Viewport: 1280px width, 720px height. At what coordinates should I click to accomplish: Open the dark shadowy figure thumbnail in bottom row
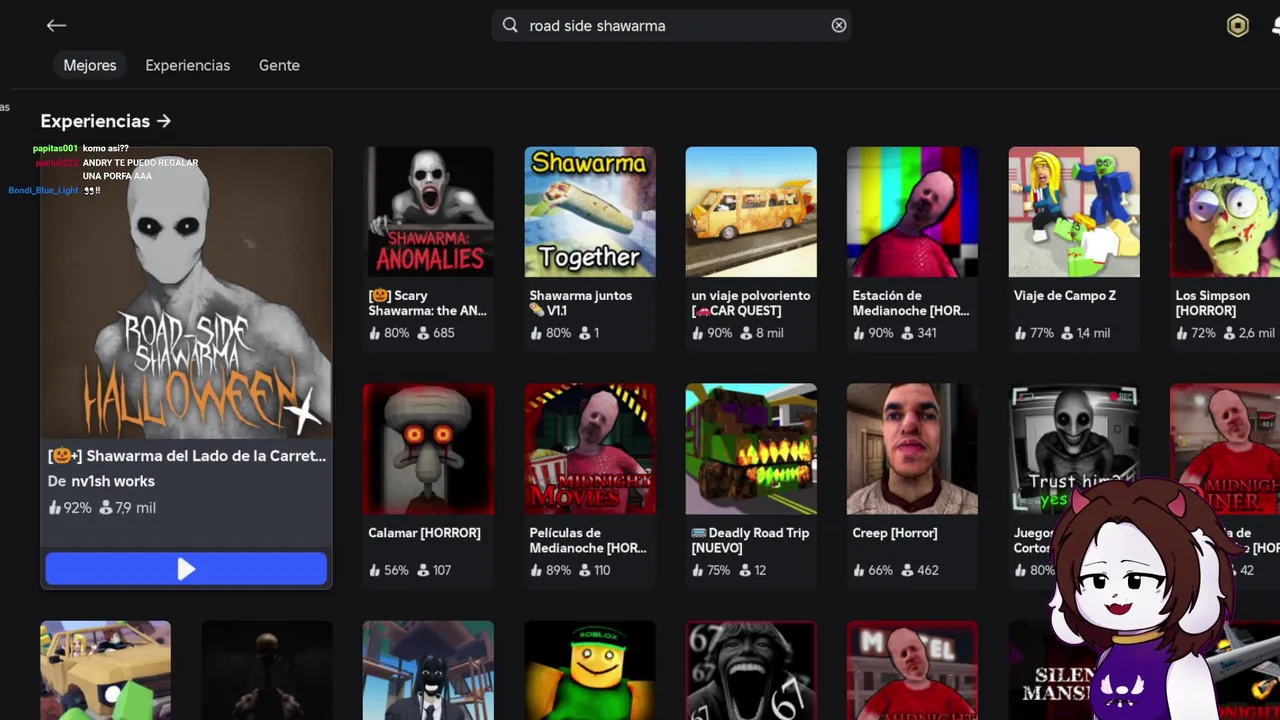click(267, 670)
